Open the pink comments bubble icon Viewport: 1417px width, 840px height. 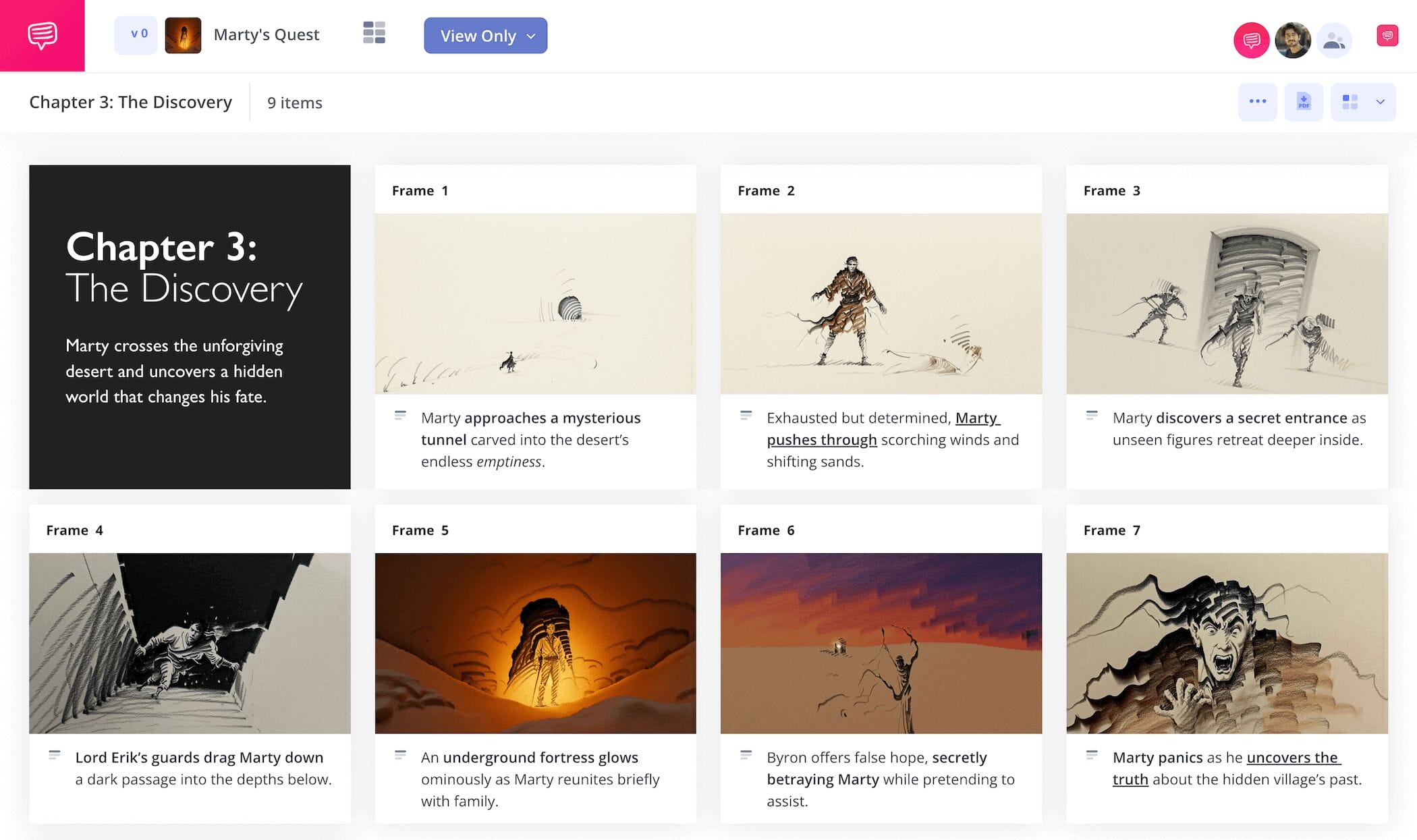1250,40
